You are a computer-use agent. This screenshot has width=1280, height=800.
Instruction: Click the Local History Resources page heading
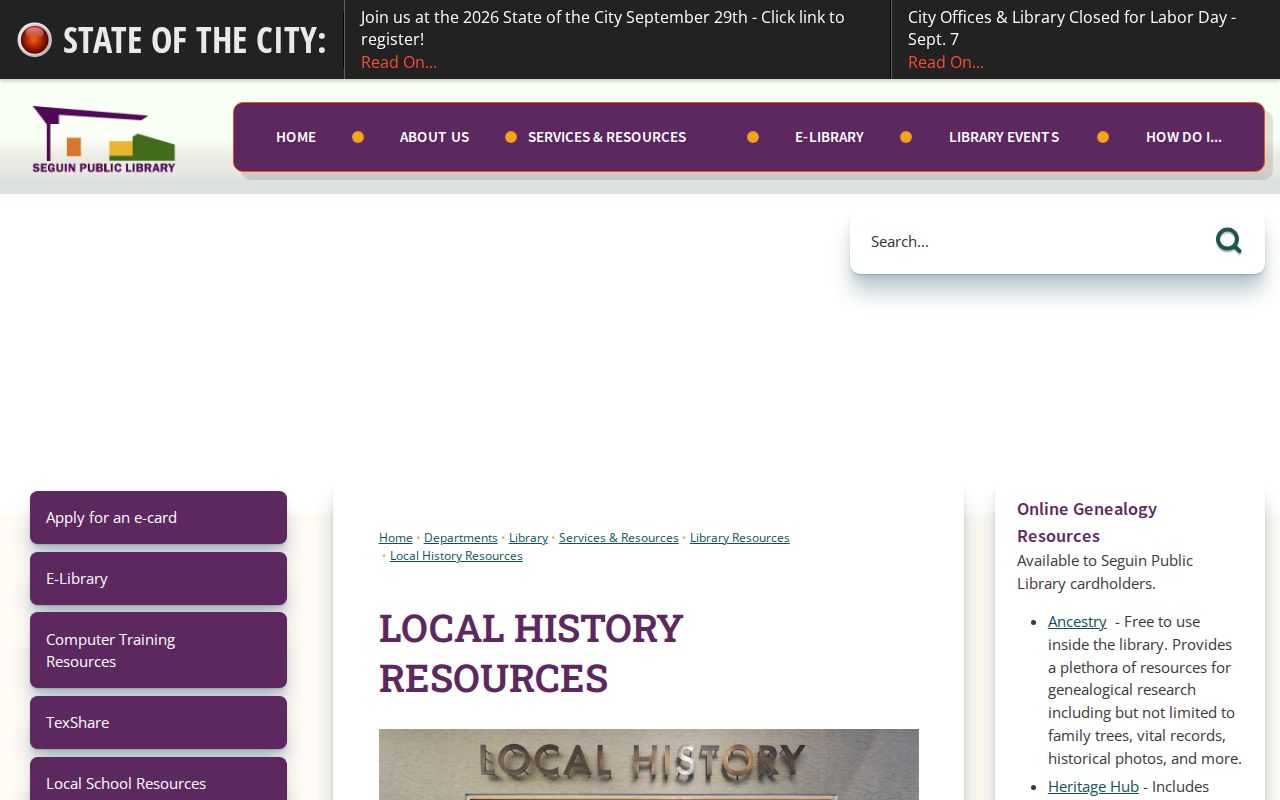coord(531,653)
